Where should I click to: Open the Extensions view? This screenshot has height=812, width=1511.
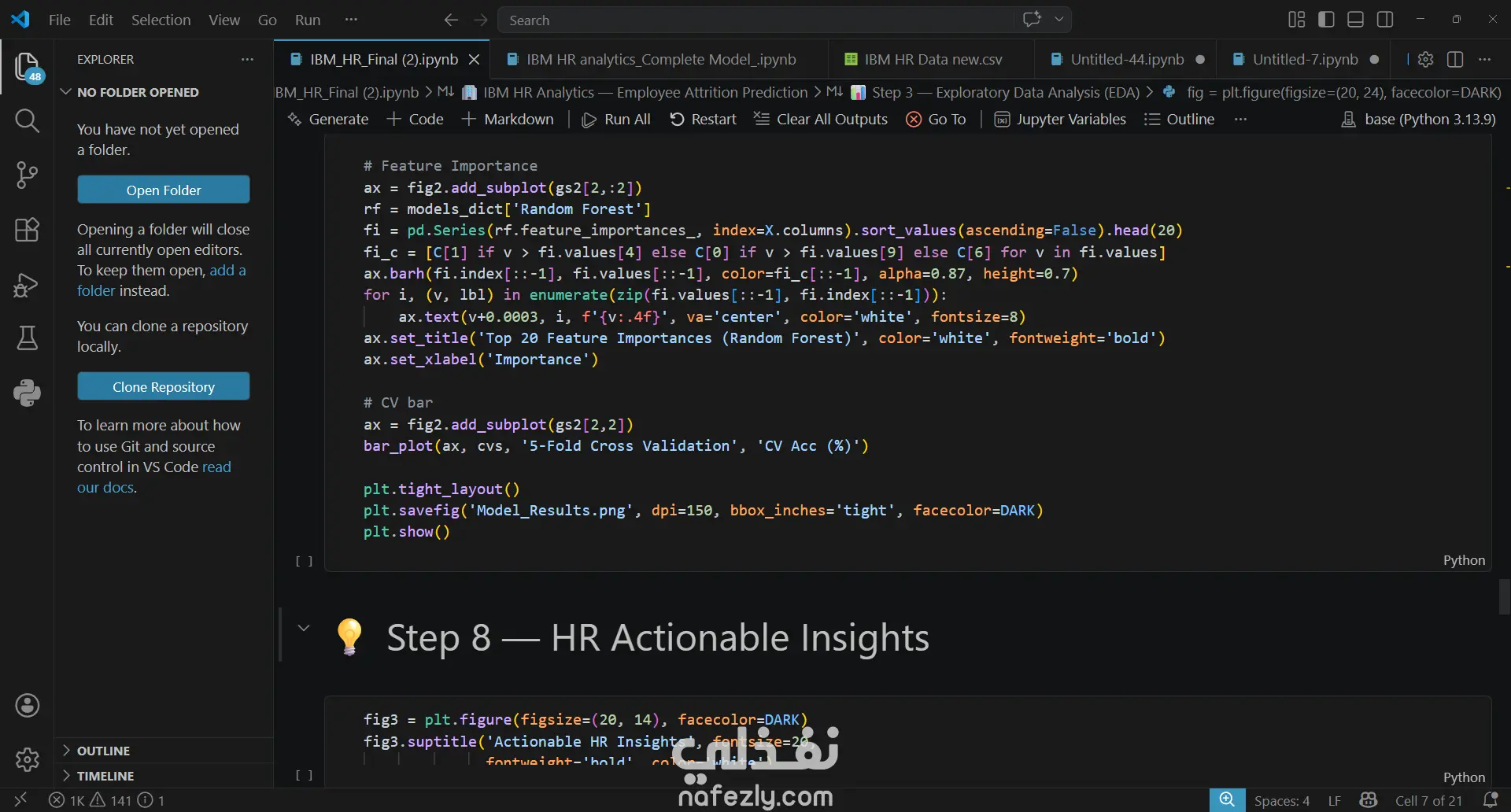(28, 230)
